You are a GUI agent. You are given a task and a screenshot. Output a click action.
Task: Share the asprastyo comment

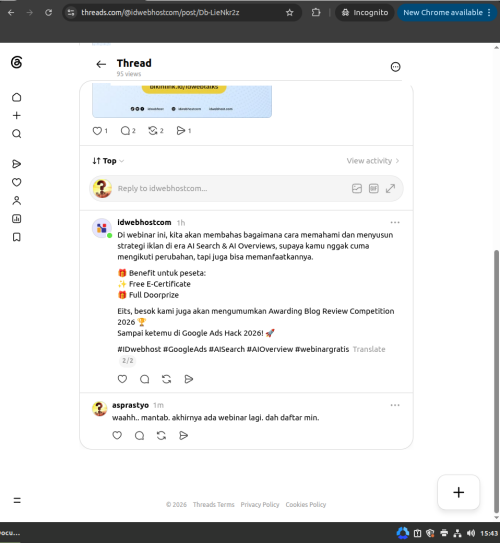[184, 435]
